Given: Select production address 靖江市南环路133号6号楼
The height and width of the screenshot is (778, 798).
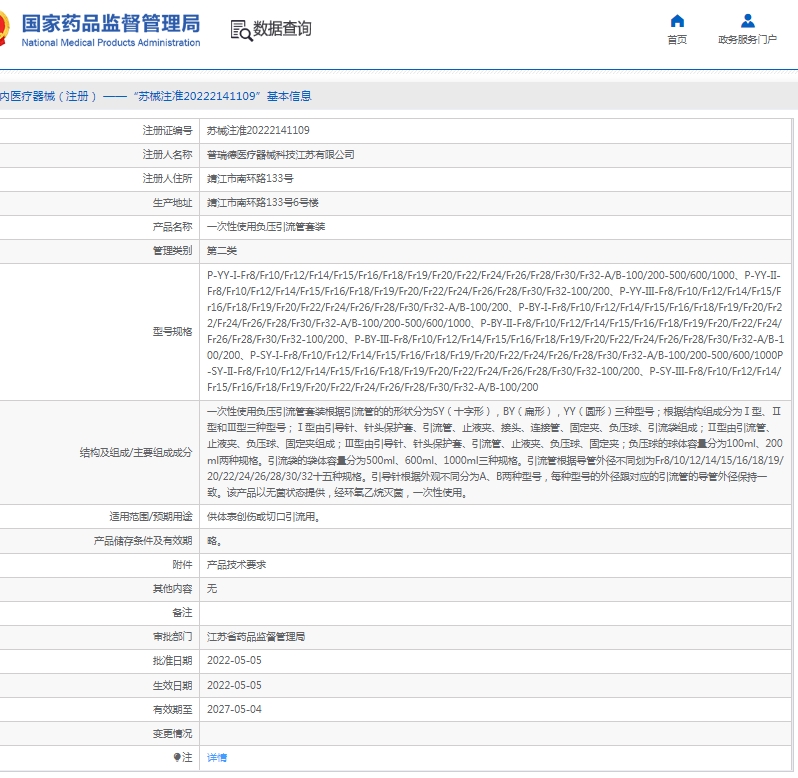Looking at the screenshot, I should point(263,203).
